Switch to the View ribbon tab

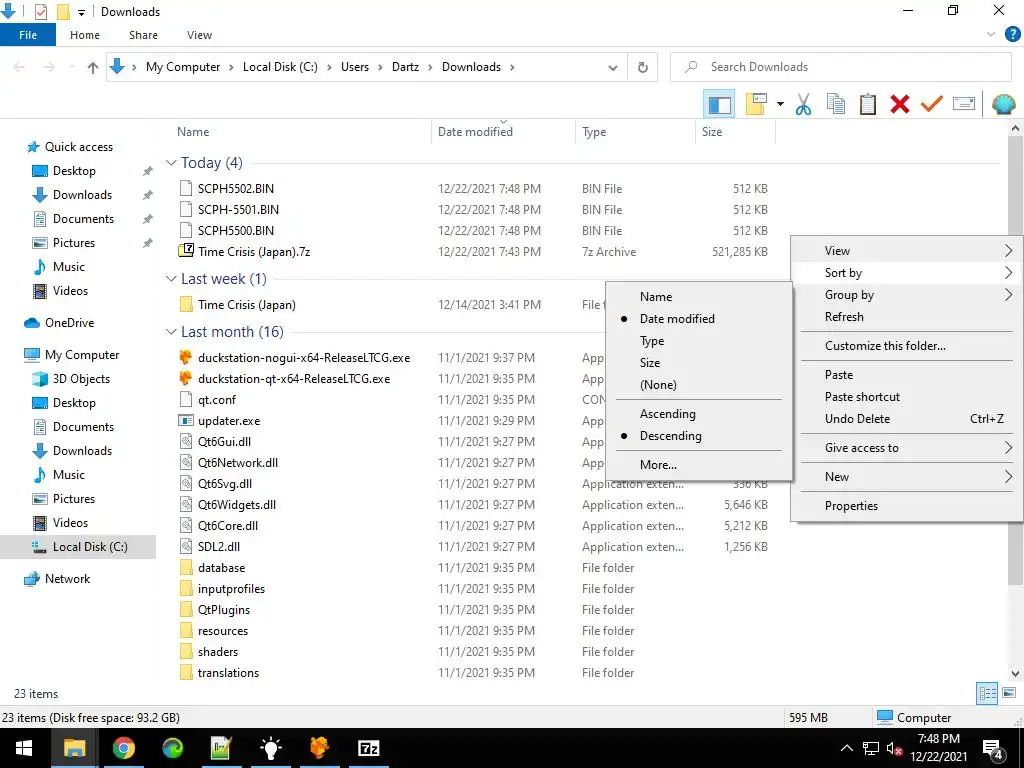[x=199, y=35]
